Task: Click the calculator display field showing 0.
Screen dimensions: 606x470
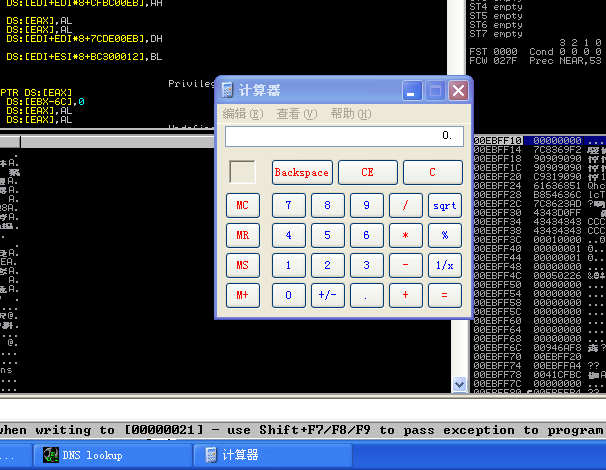Action: tap(344, 136)
